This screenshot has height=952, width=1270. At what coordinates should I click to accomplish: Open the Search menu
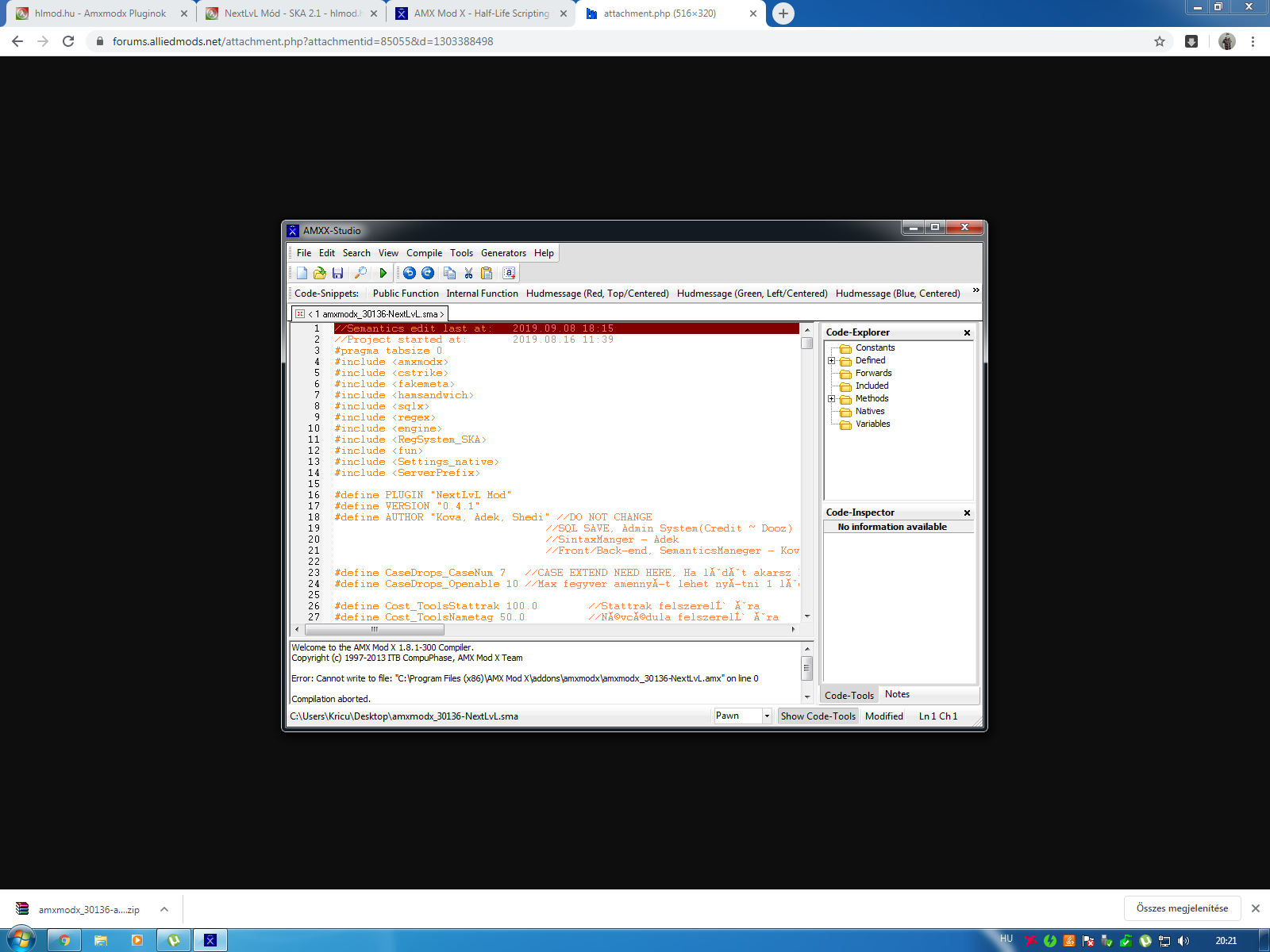[x=356, y=253]
